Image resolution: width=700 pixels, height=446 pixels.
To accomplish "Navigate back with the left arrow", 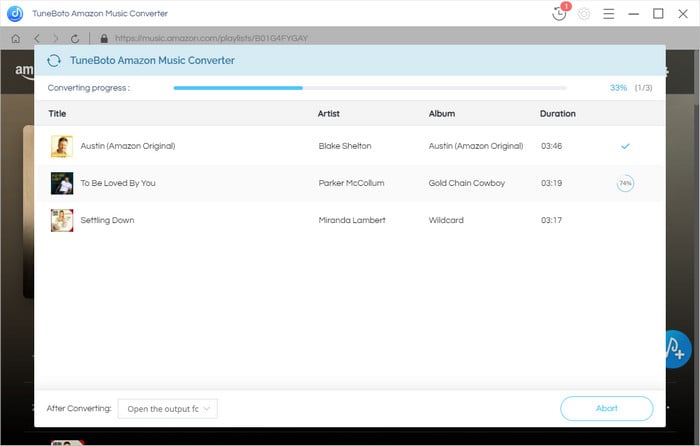I will [37, 38].
